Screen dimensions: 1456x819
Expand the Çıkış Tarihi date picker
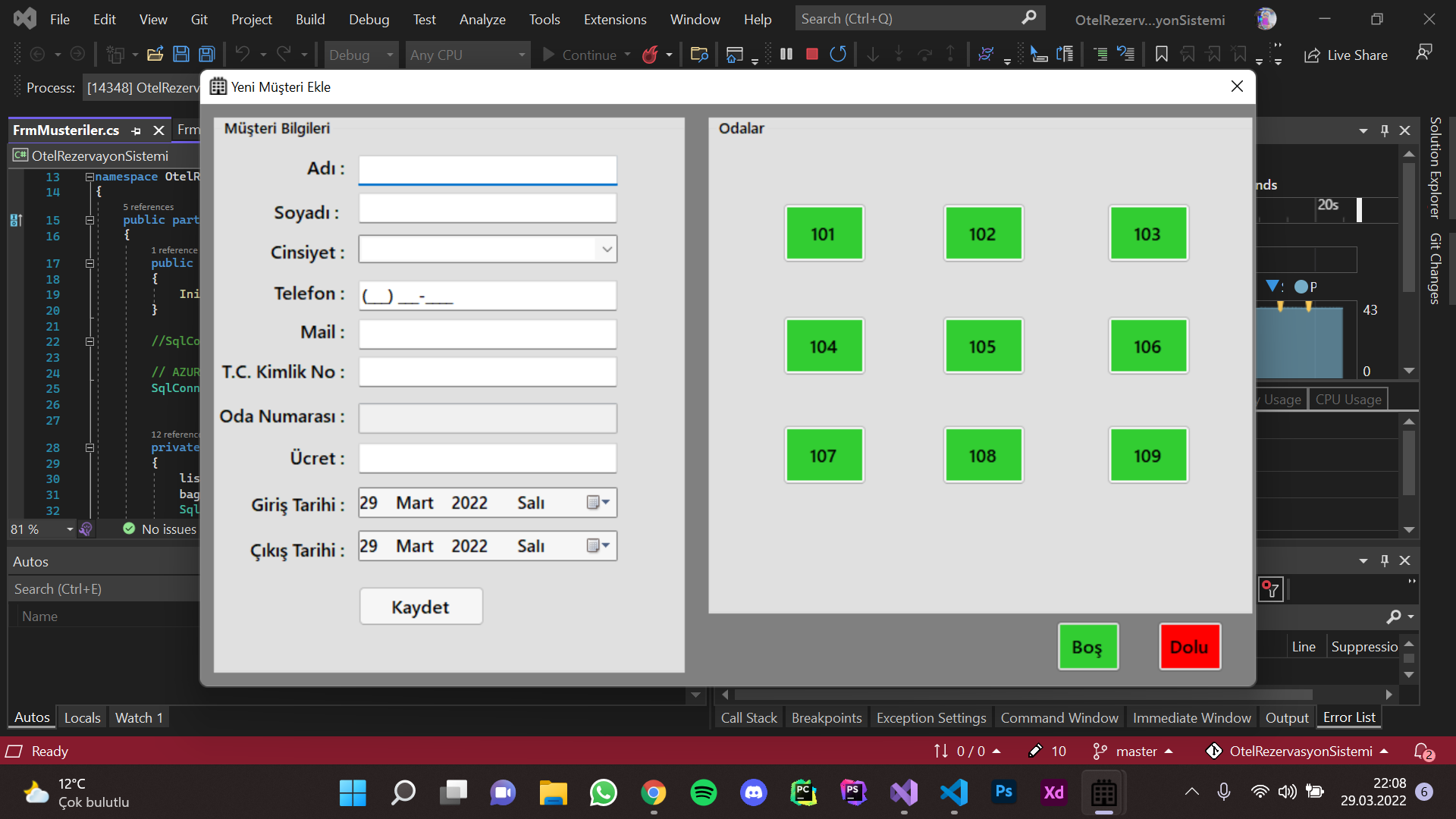pyautogui.click(x=605, y=545)
